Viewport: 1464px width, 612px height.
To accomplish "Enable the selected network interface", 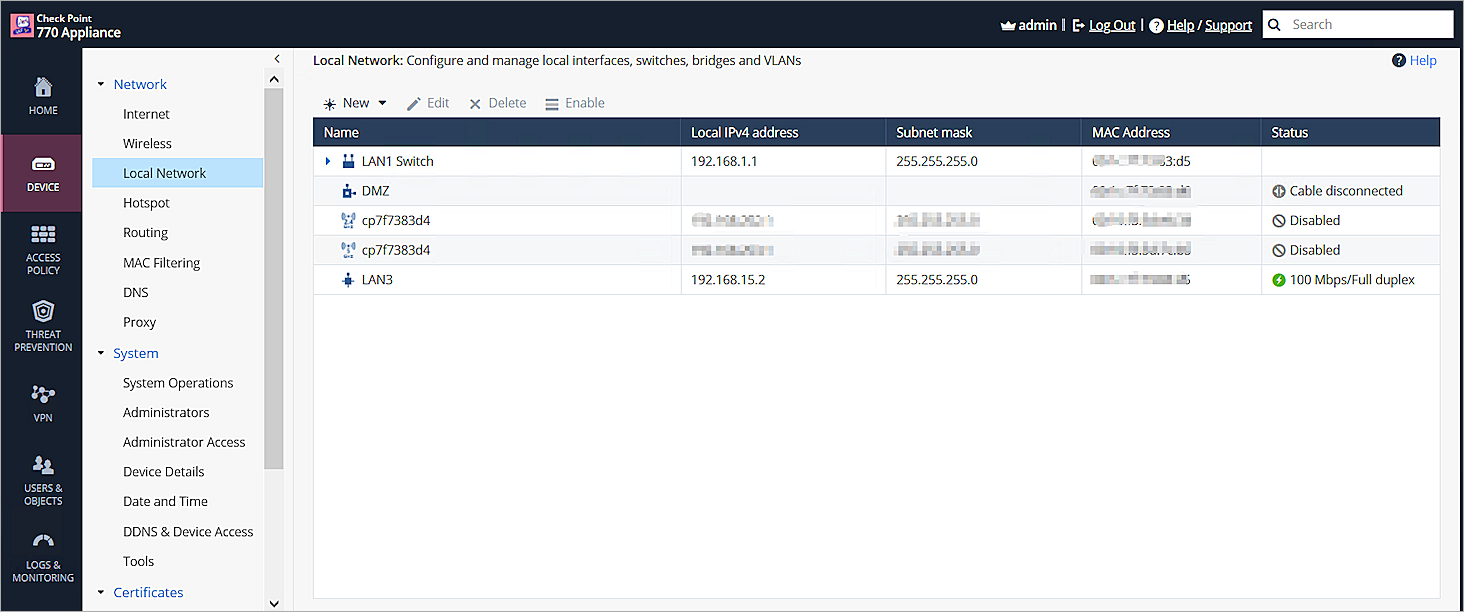I will [575, 102].
